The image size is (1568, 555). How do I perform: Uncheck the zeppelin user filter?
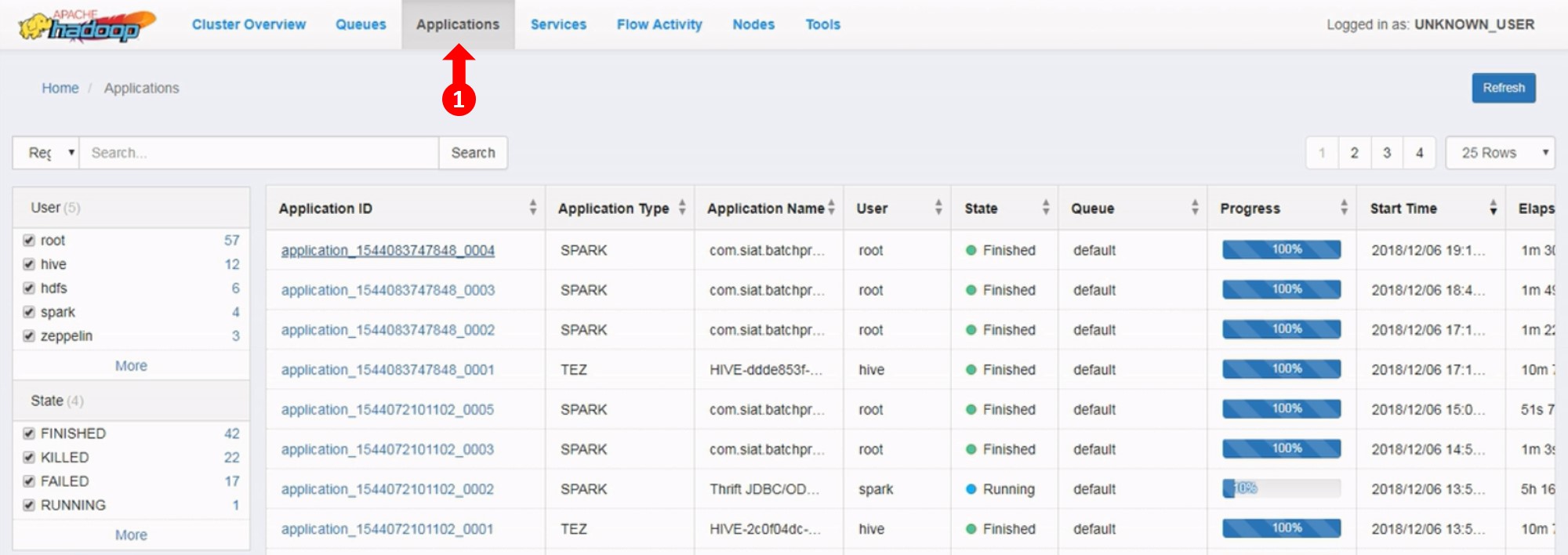(29, 336)
